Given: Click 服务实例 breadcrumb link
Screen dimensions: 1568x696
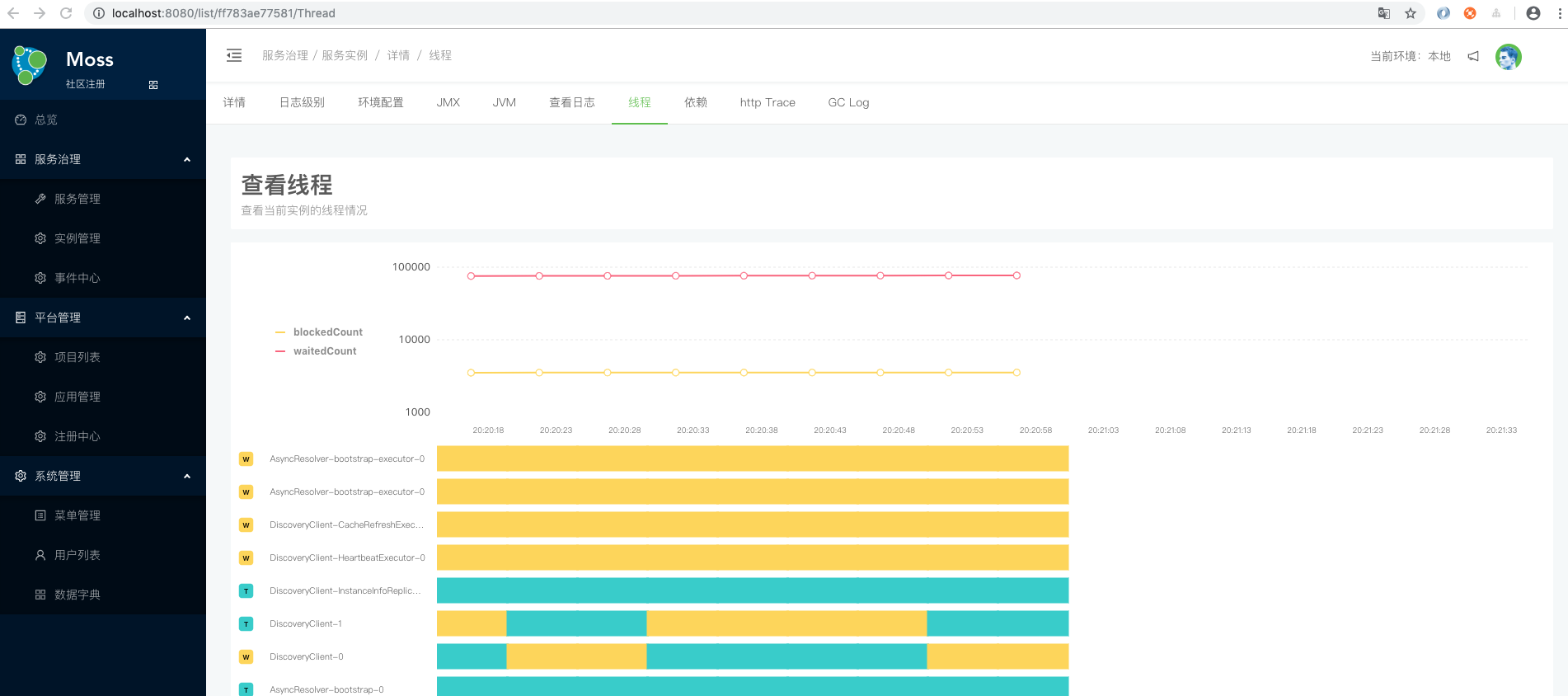Looking at the screenshot, I should click(345, 55).
